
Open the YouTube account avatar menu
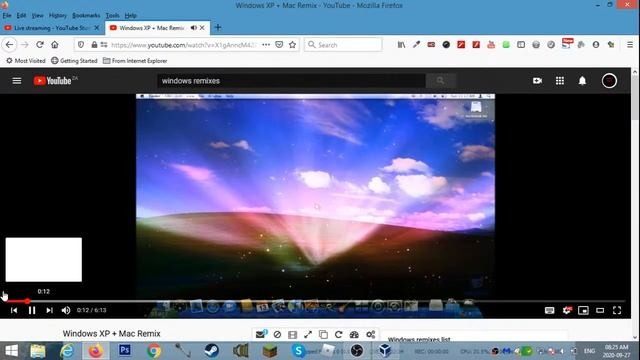pos(609,81)
